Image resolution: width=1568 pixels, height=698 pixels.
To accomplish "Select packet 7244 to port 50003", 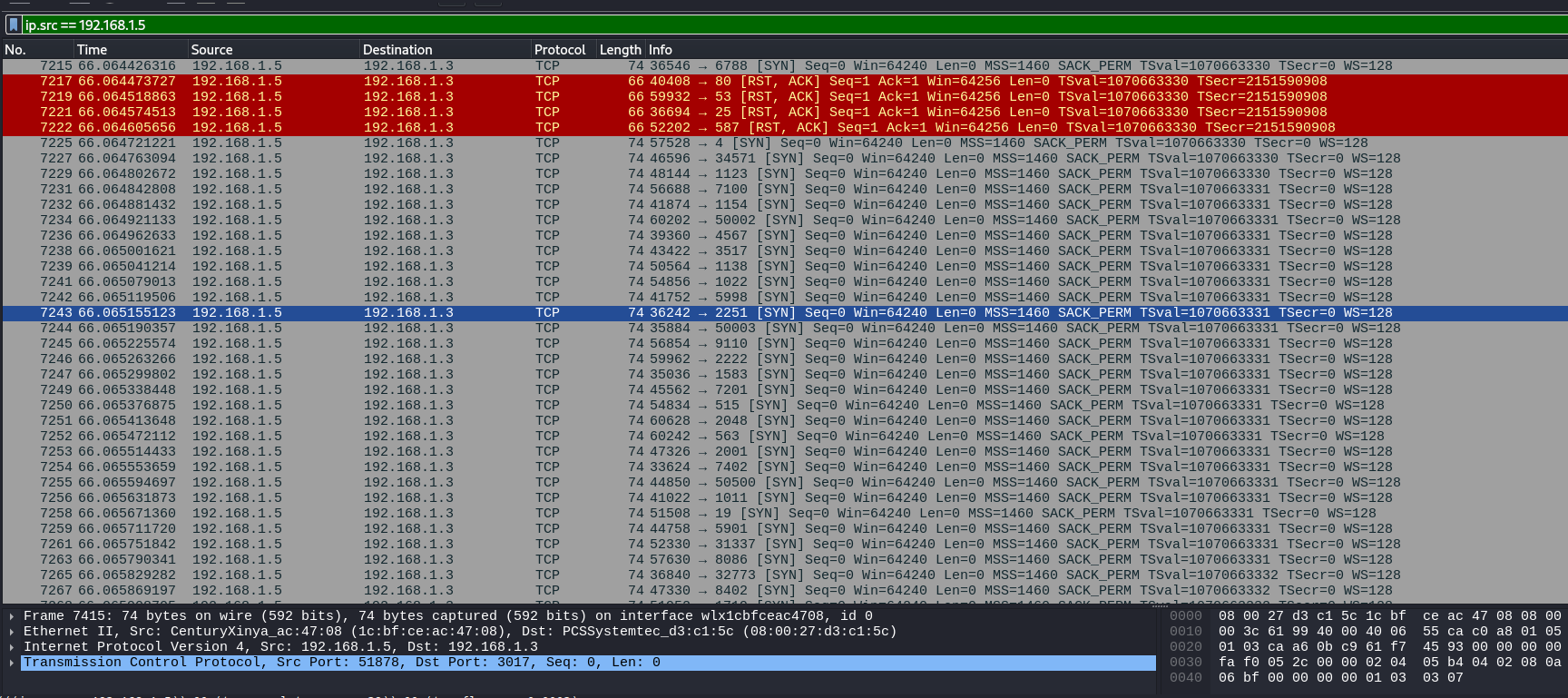I will coord(785,329).
